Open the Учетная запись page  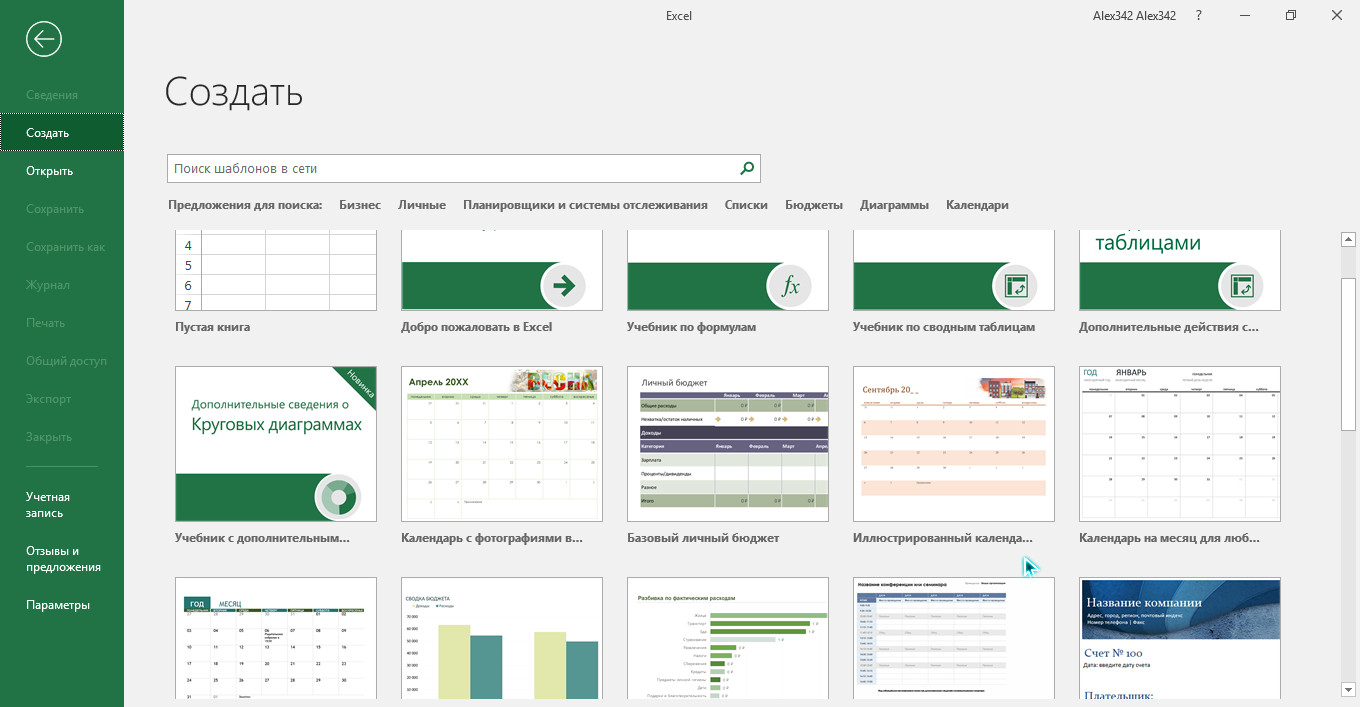point(48,505)
